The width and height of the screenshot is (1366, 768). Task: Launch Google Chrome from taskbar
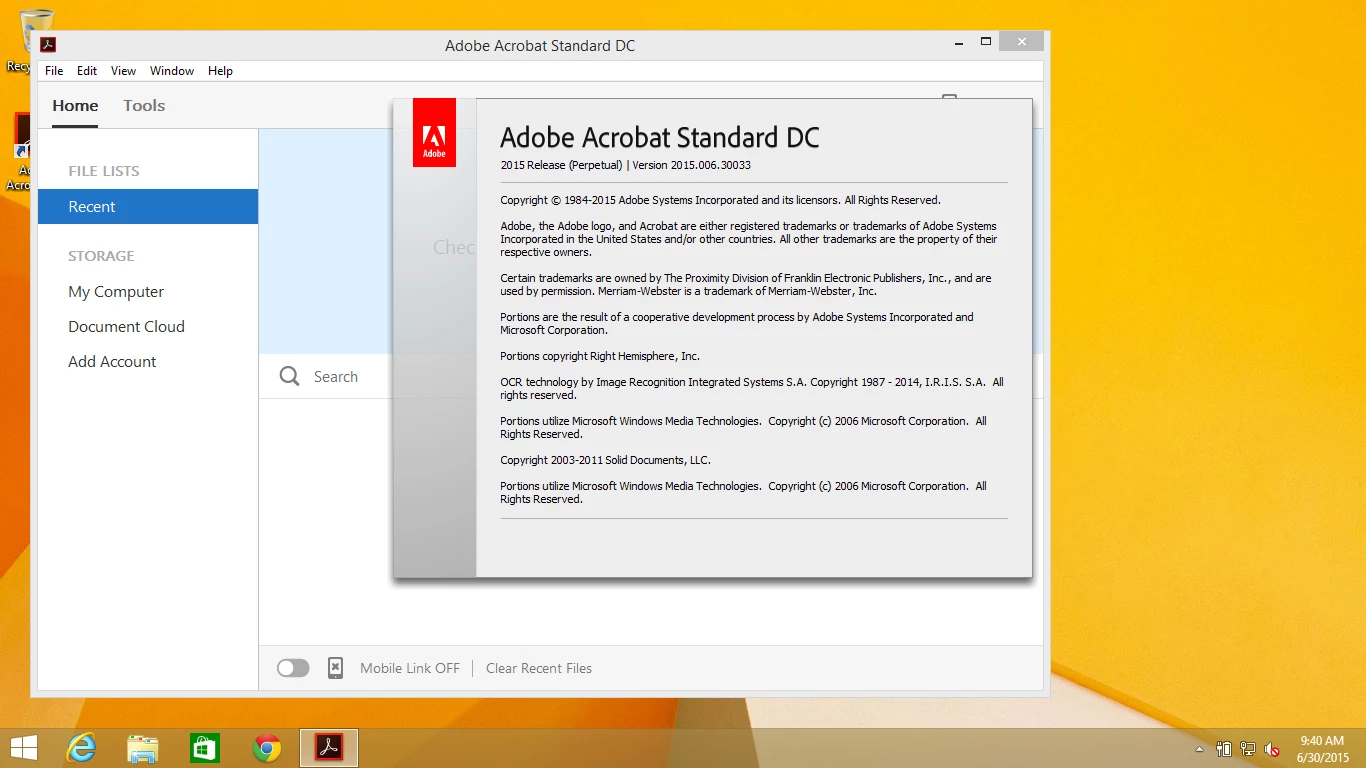[x=267, y=748]
